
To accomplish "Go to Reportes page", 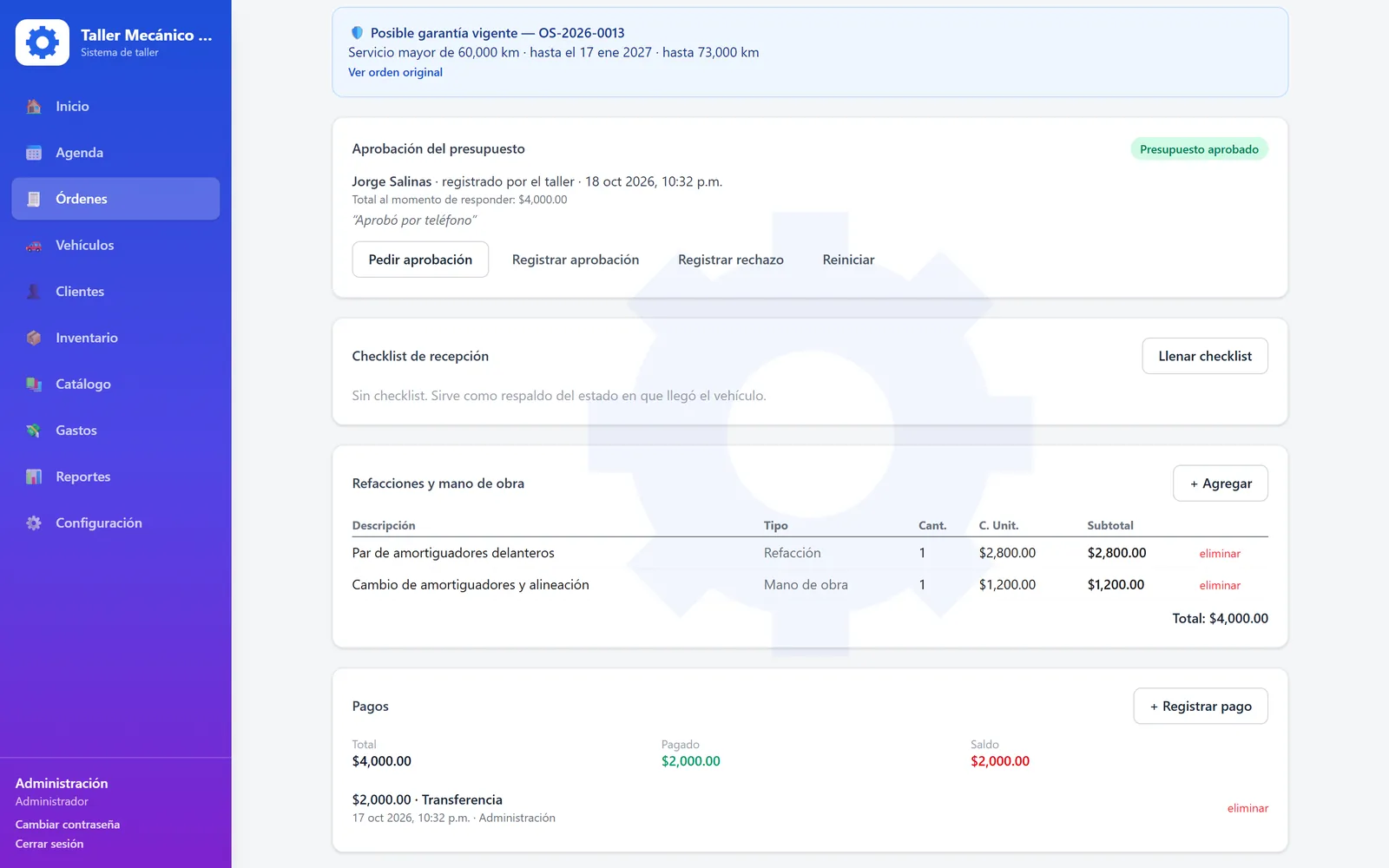I will coord(115,477).
